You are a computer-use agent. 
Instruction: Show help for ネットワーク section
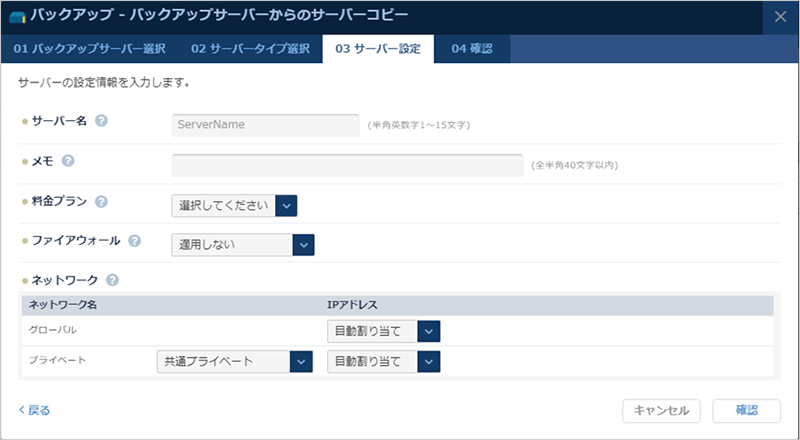(112, 280)
